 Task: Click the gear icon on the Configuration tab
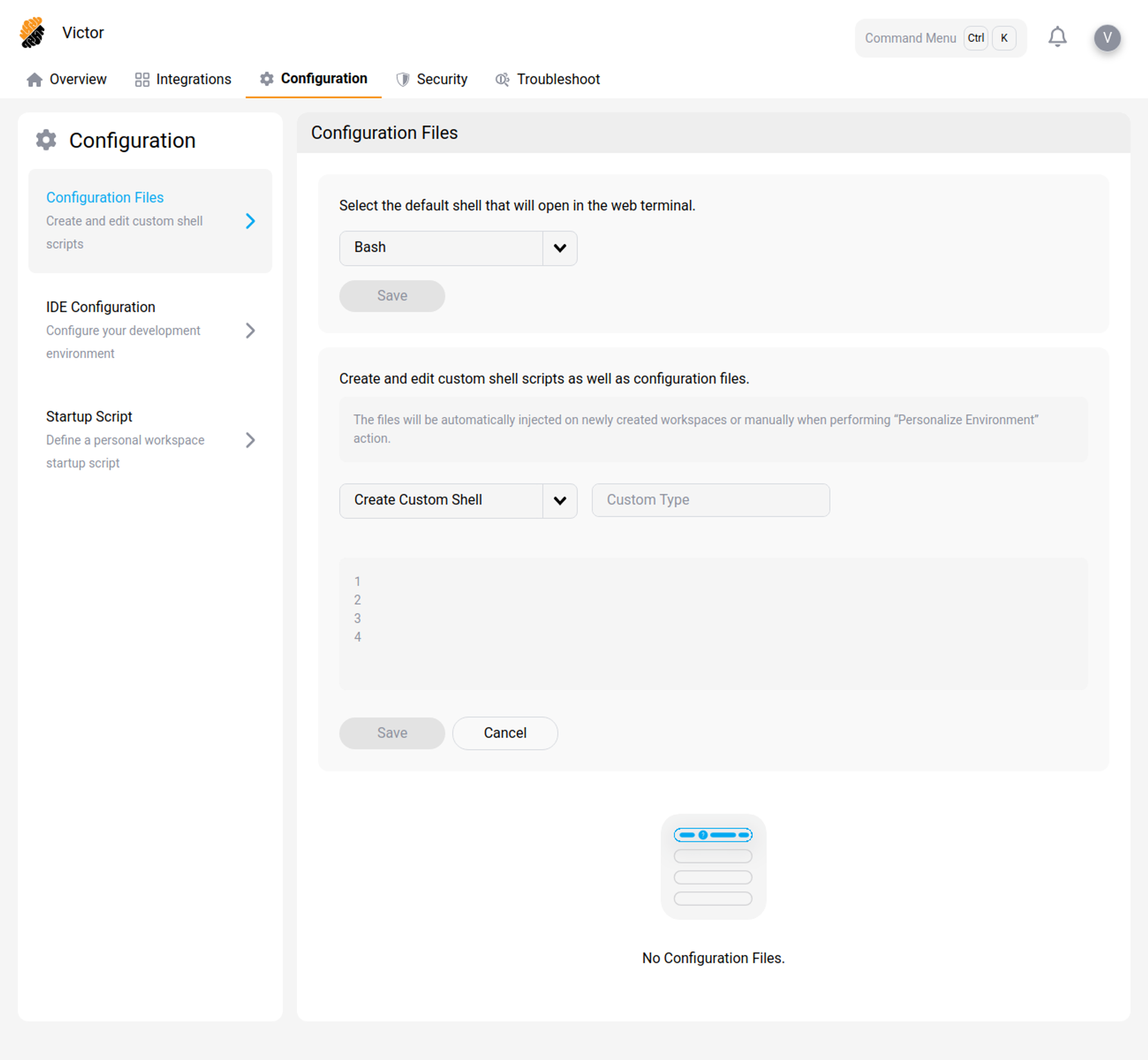tap(266, 79)
